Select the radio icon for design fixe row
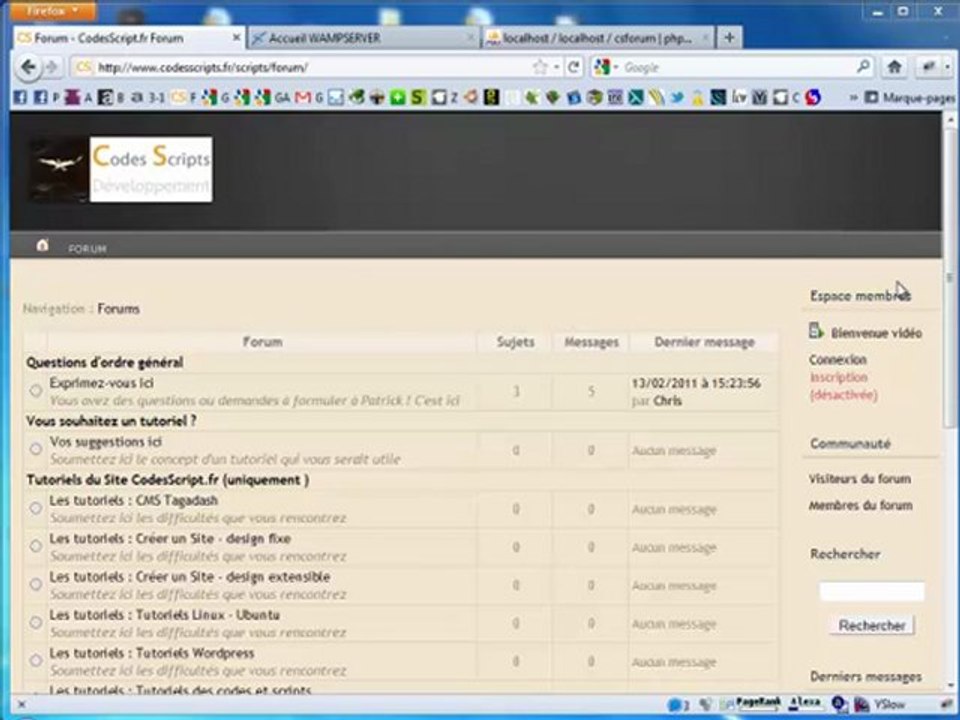The image size is (960, 720). pos(36,546)
